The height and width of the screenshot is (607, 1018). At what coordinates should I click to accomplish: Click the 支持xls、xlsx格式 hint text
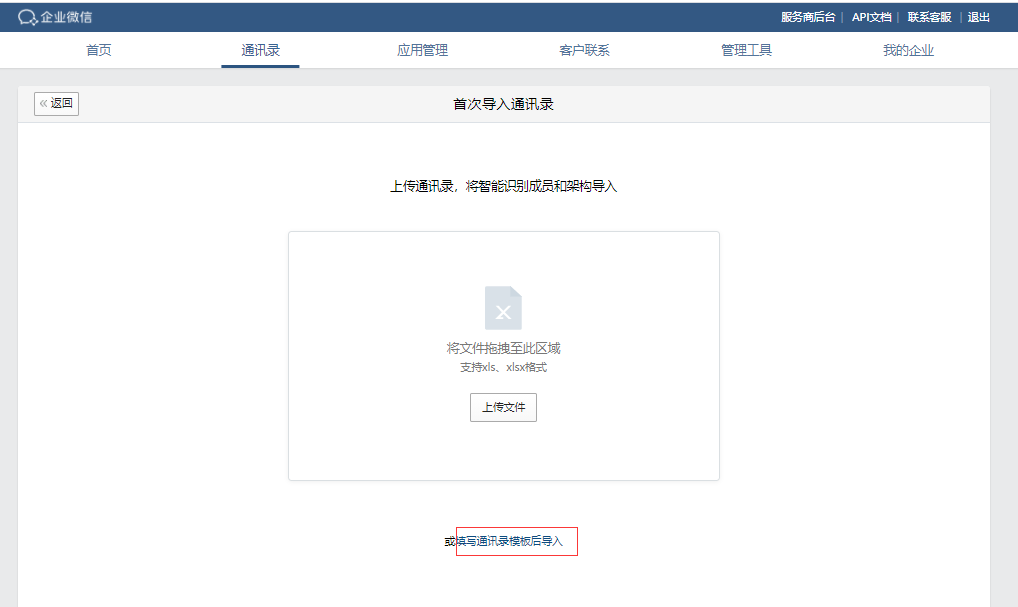pos(503,367)
